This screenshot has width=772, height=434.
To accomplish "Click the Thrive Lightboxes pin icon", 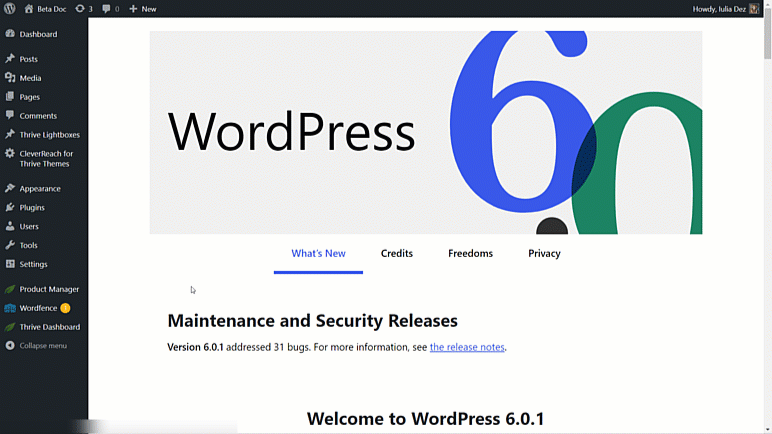I will (x=10, y=134).
